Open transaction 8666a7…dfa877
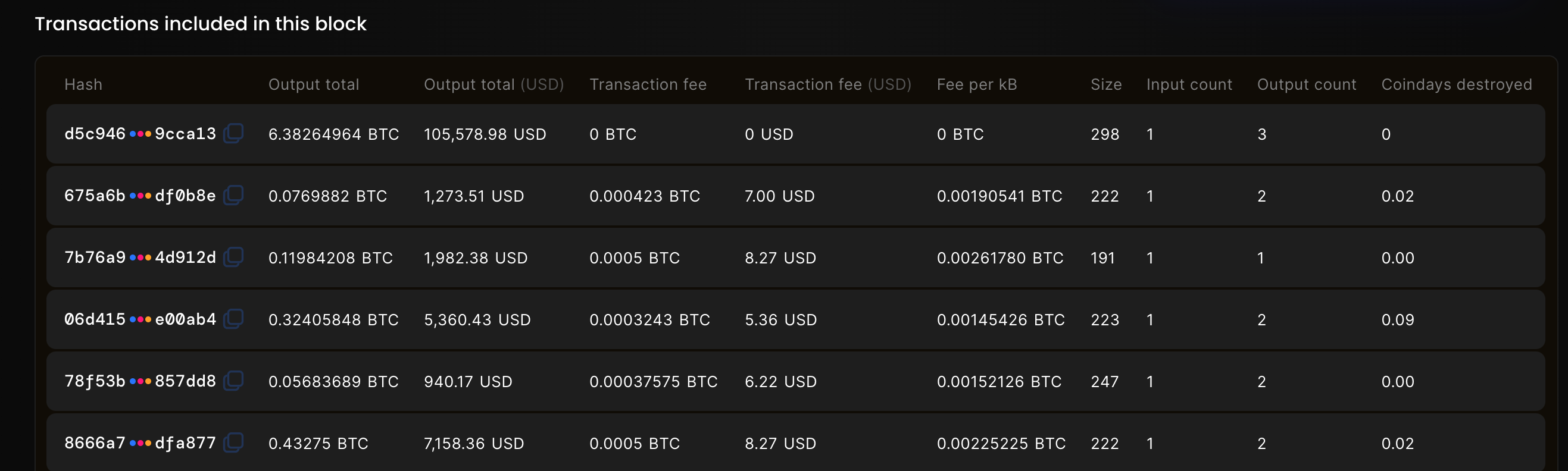1568x471 pixels. tap(140, 444)
